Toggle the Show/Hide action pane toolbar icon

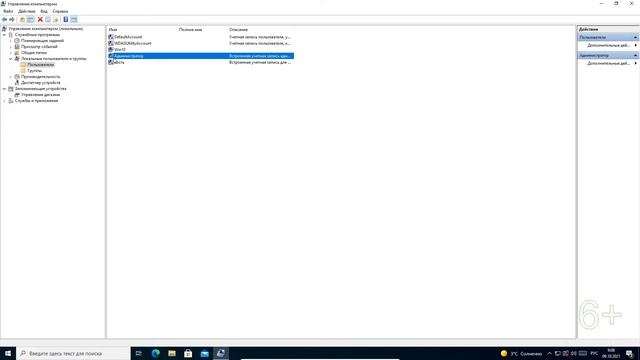[x=74, y=20]
